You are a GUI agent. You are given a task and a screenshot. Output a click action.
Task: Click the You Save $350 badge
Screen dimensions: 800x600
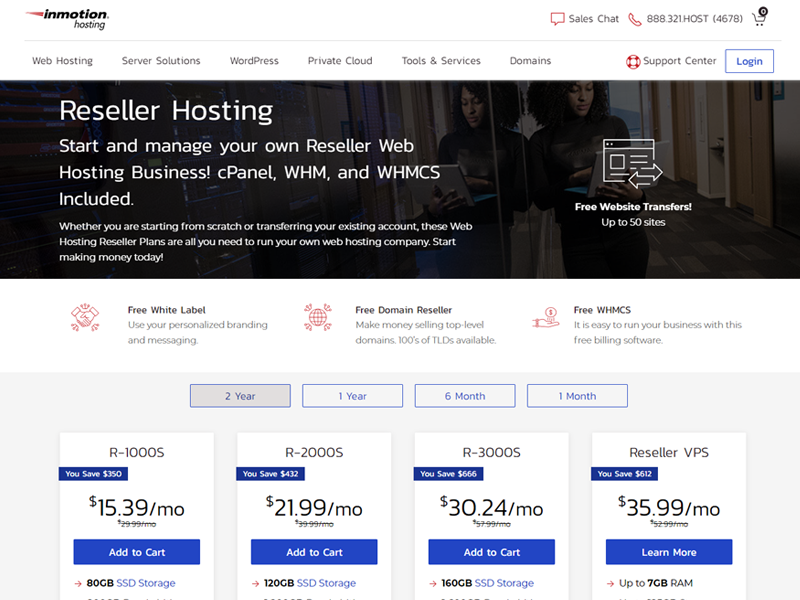point(93,474)
